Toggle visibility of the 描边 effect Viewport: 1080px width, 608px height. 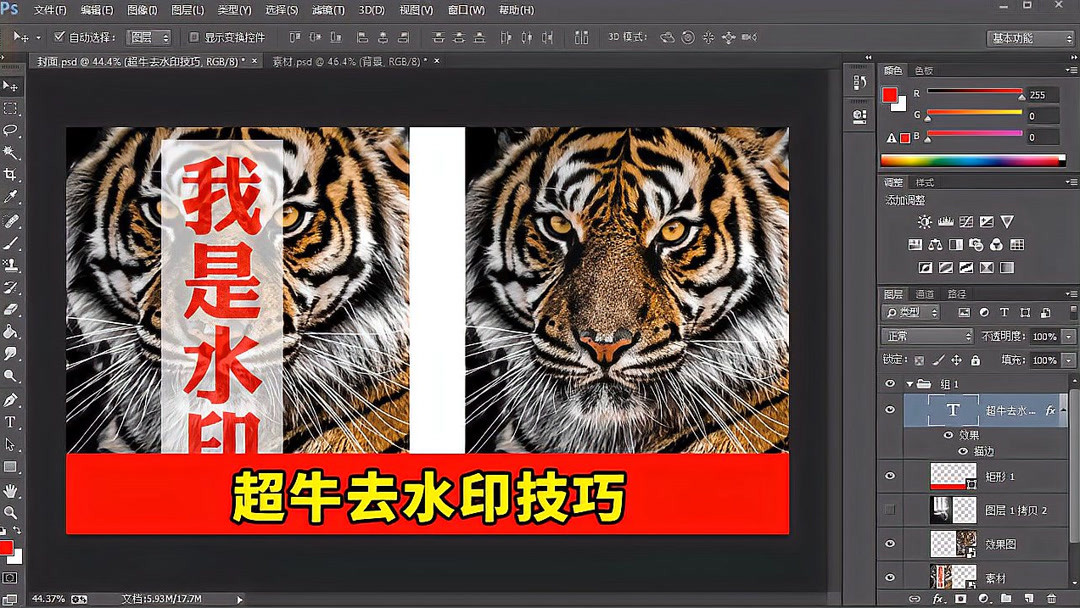pyautogui.click(x=961, y=449)
